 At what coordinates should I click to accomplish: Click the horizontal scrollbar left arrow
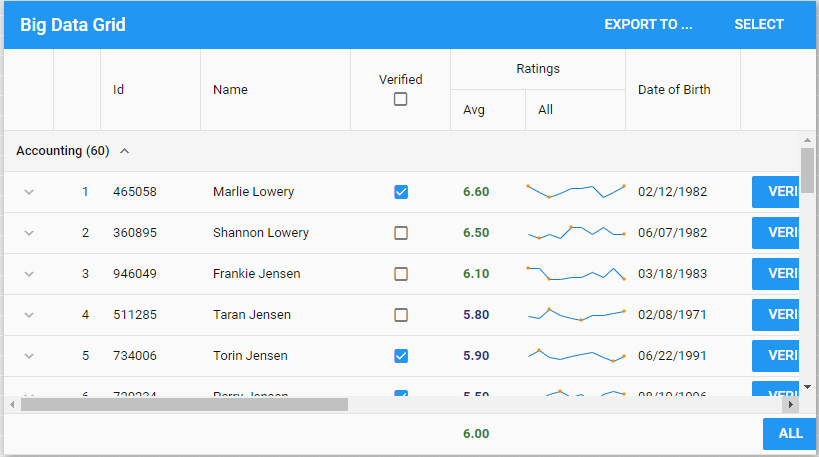click(x=11, y=404)
